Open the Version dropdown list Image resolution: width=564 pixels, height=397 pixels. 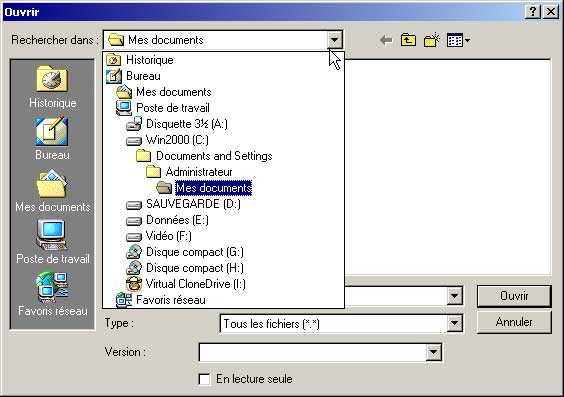tap(434, 352)
